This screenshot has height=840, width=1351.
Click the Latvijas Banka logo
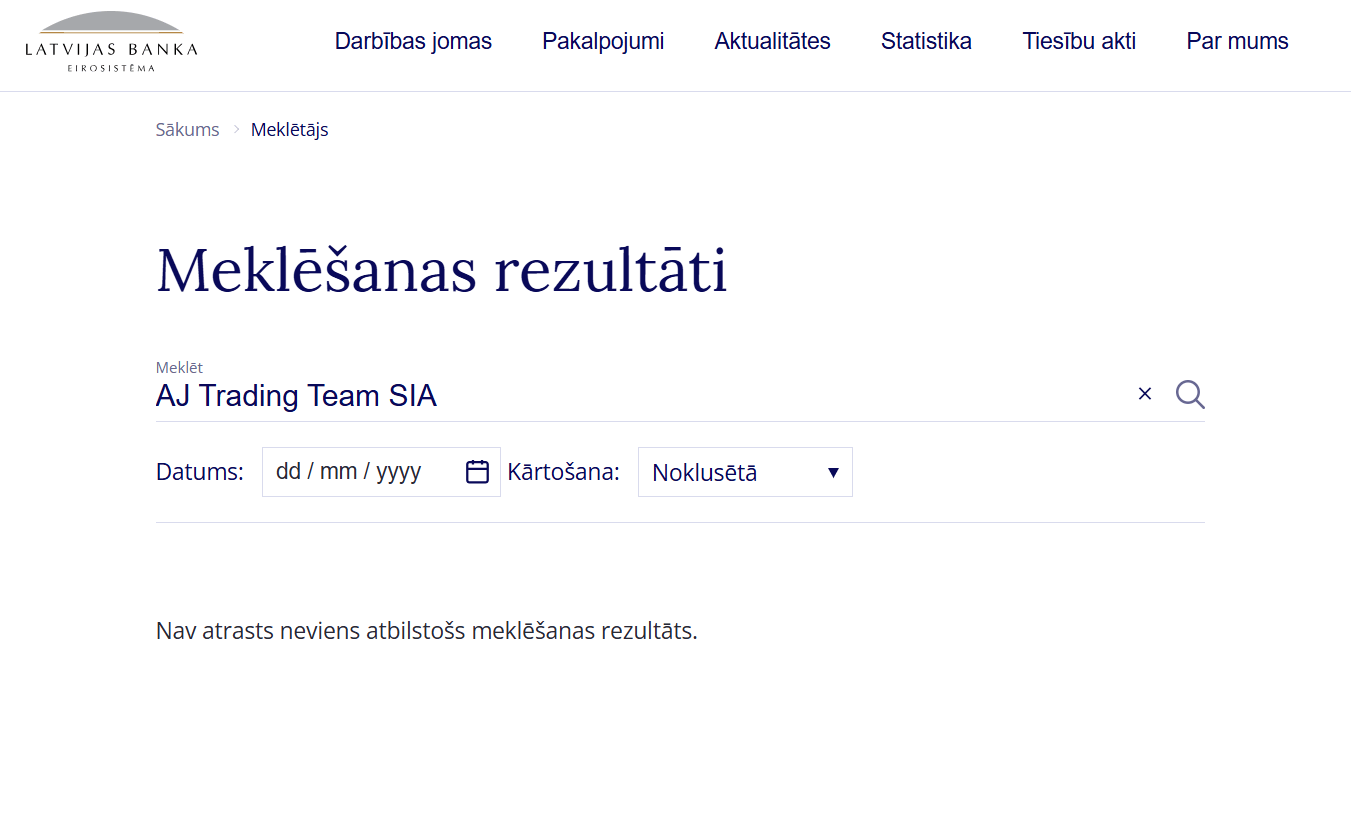click(x=111, y=42)
